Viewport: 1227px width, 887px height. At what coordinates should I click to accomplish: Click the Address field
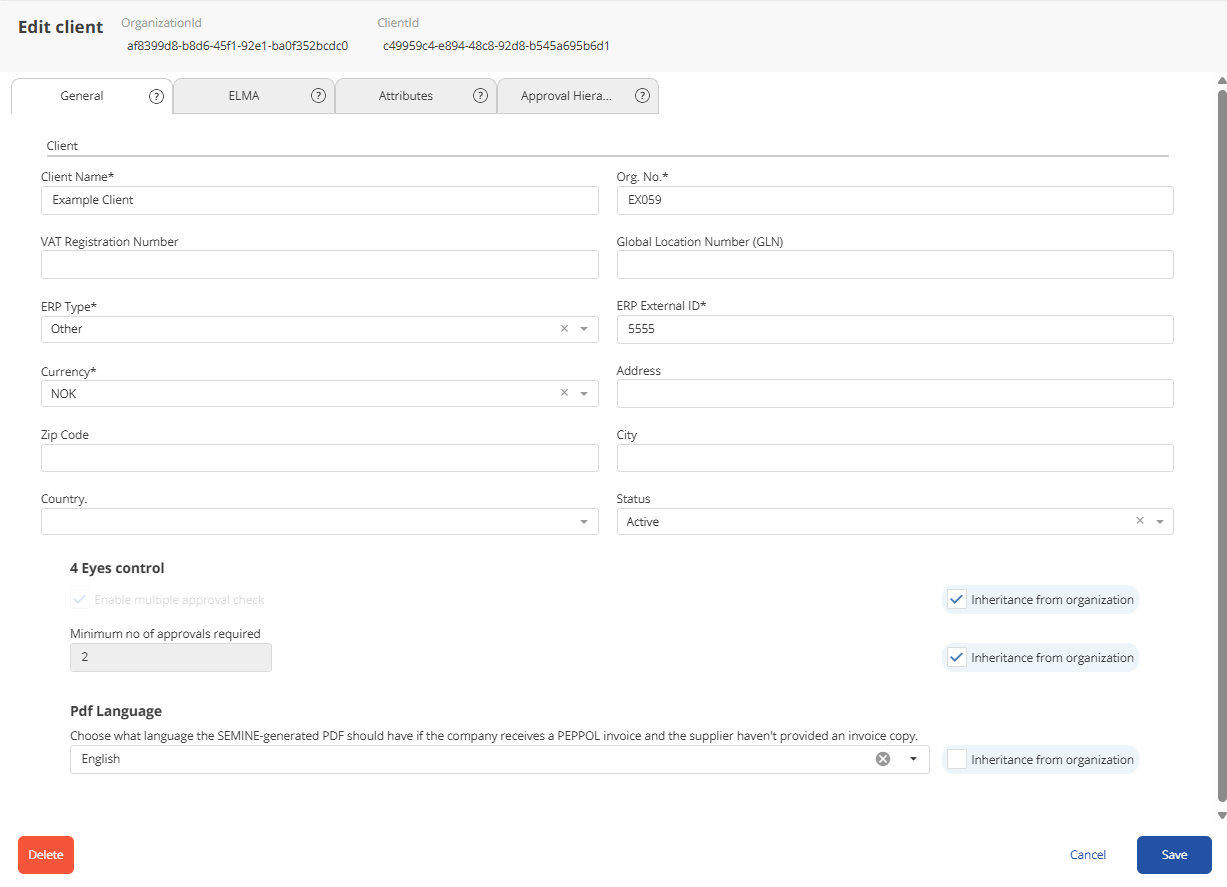click(895, 393)
